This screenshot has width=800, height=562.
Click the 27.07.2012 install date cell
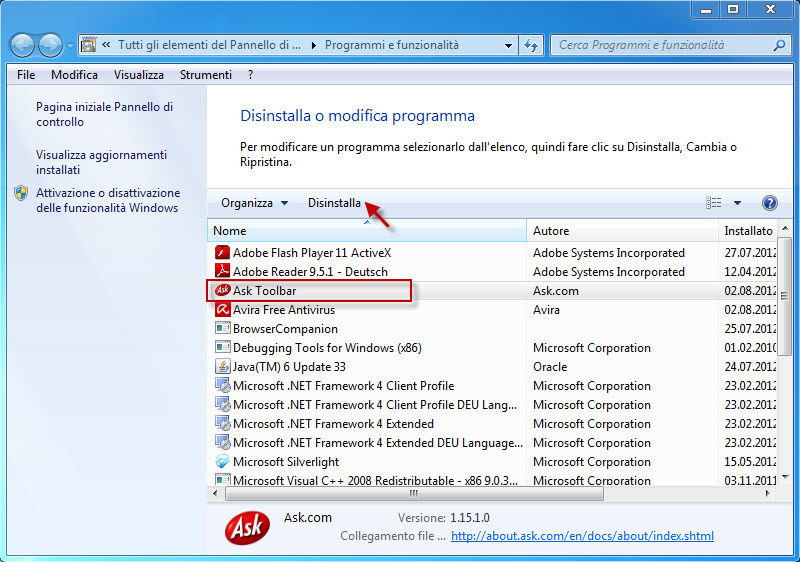pos(750,252)
